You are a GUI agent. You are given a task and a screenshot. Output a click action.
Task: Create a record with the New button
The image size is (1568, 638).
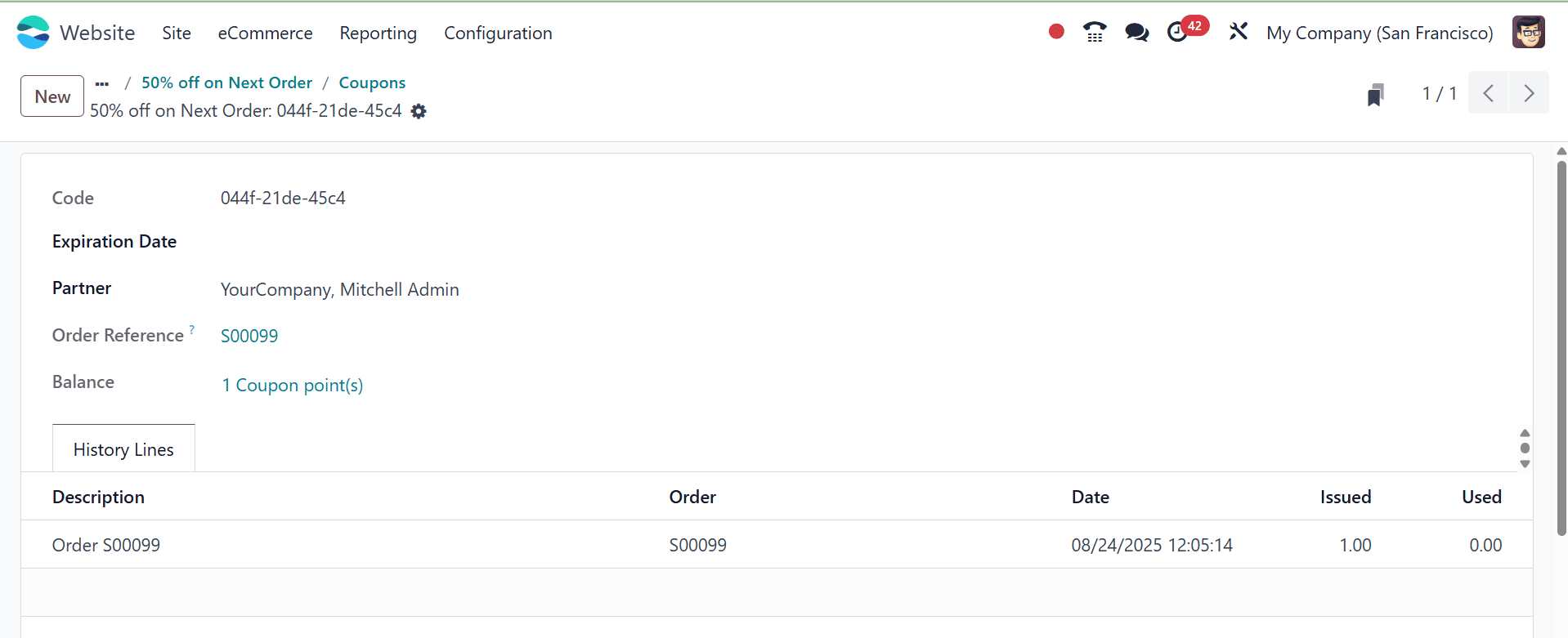click(x=52, y=96)
